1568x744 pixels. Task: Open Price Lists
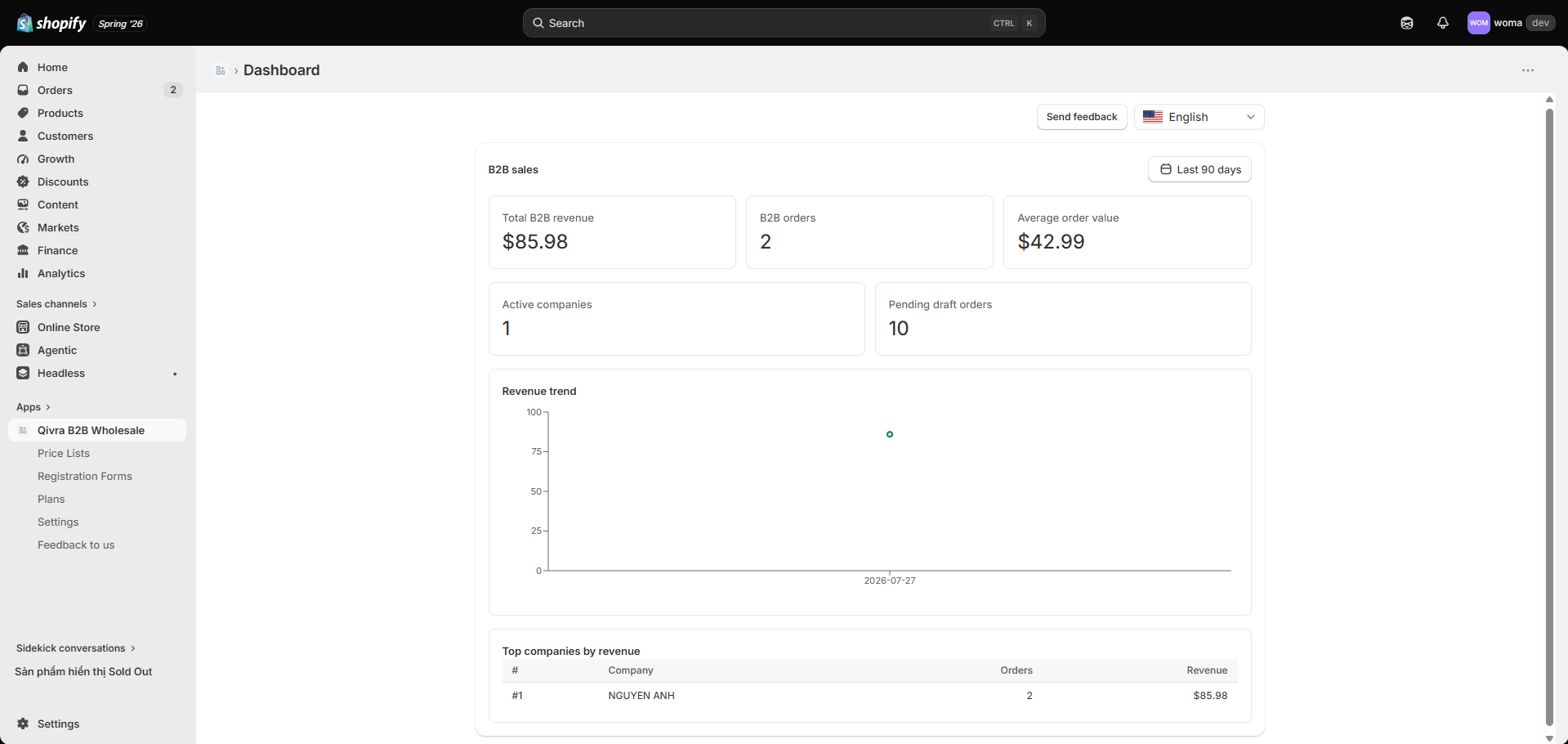(64, 453)
